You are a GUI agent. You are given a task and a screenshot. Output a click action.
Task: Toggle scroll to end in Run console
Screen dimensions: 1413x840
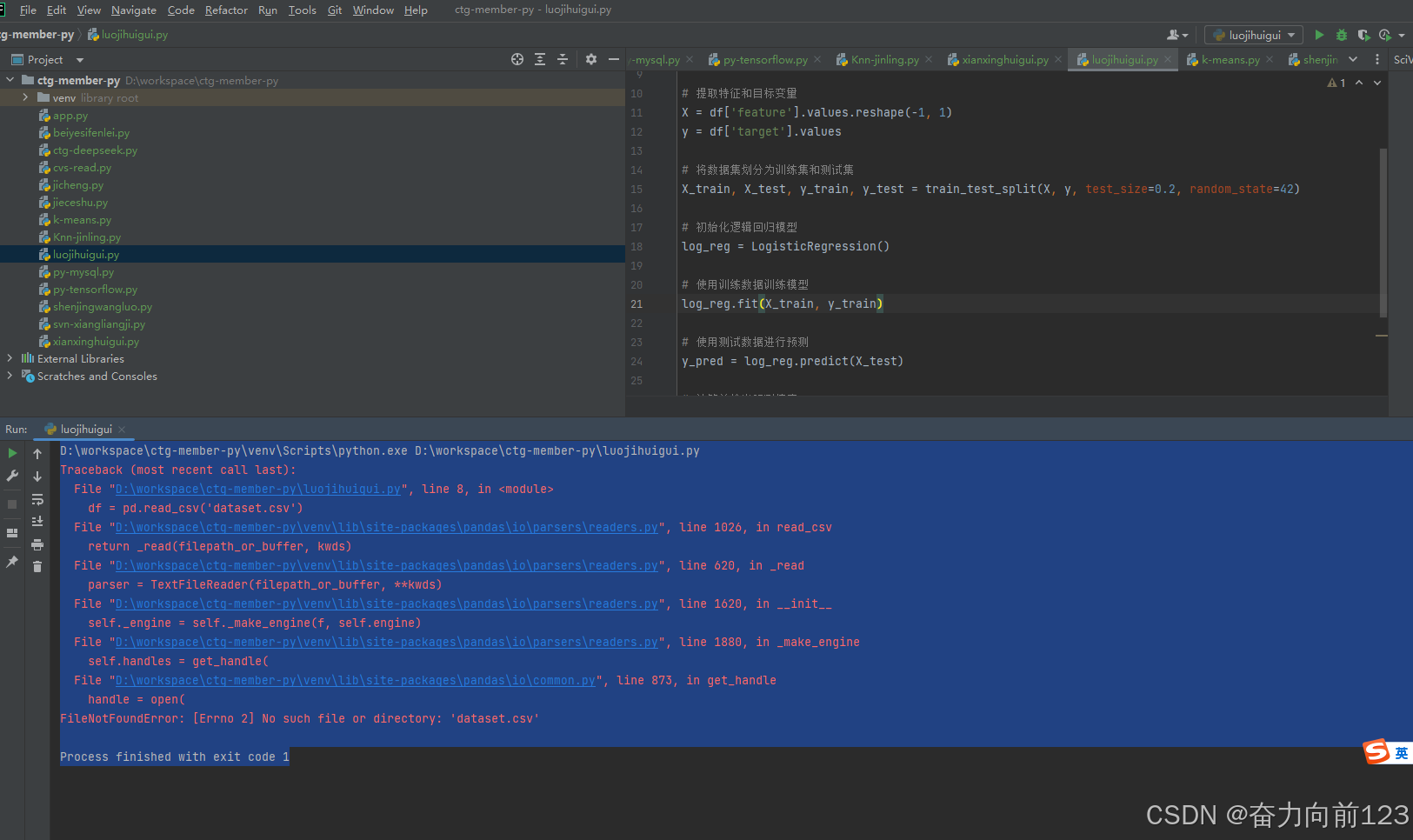[37, 522]
